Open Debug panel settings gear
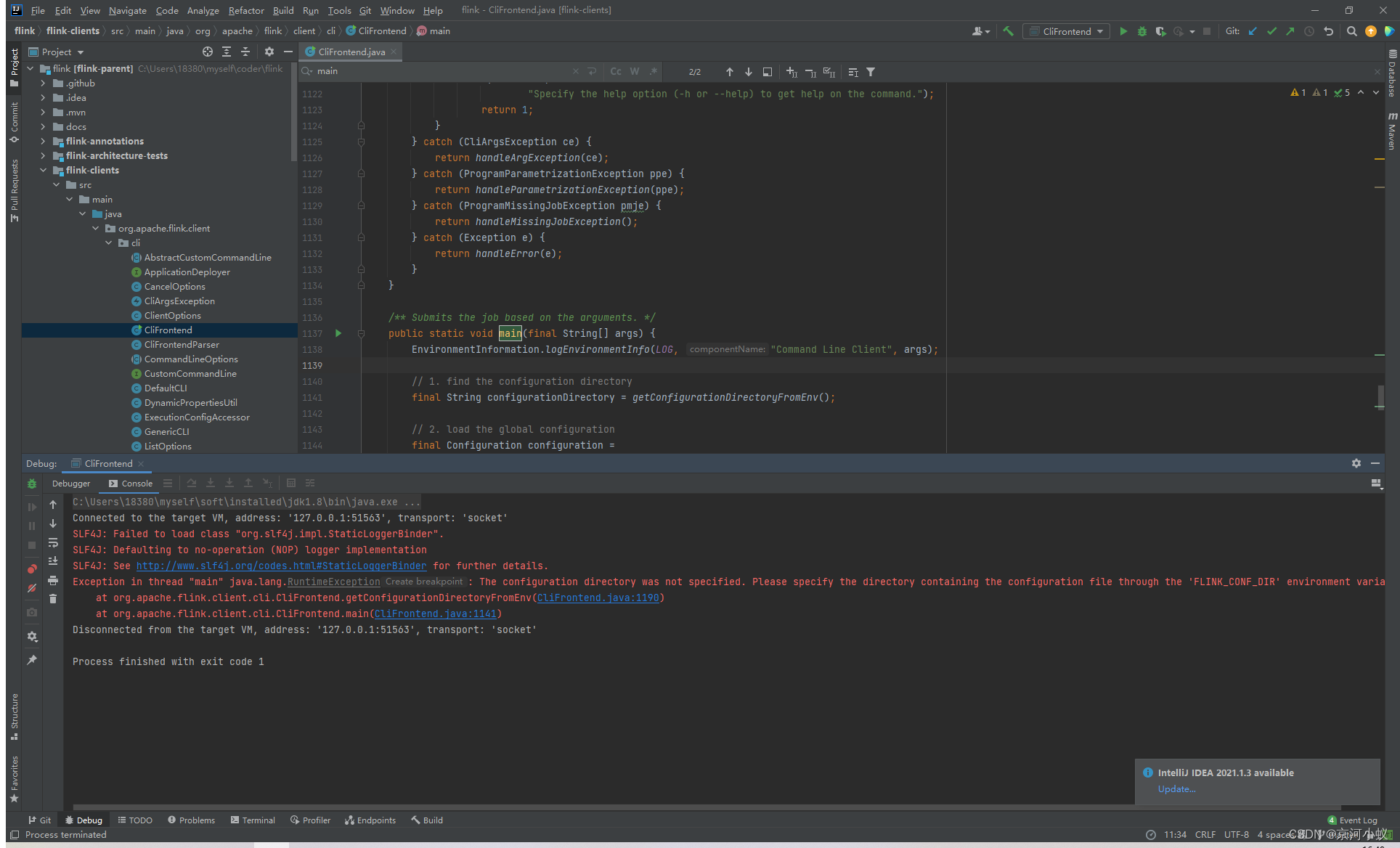The width and height of the screenshot is (1400, 848). (x=1356, y=463)
